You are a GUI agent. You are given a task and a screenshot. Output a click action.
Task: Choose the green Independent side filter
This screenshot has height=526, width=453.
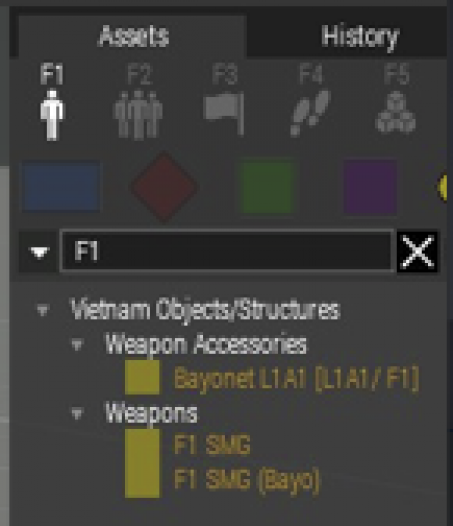click(267, 187)
